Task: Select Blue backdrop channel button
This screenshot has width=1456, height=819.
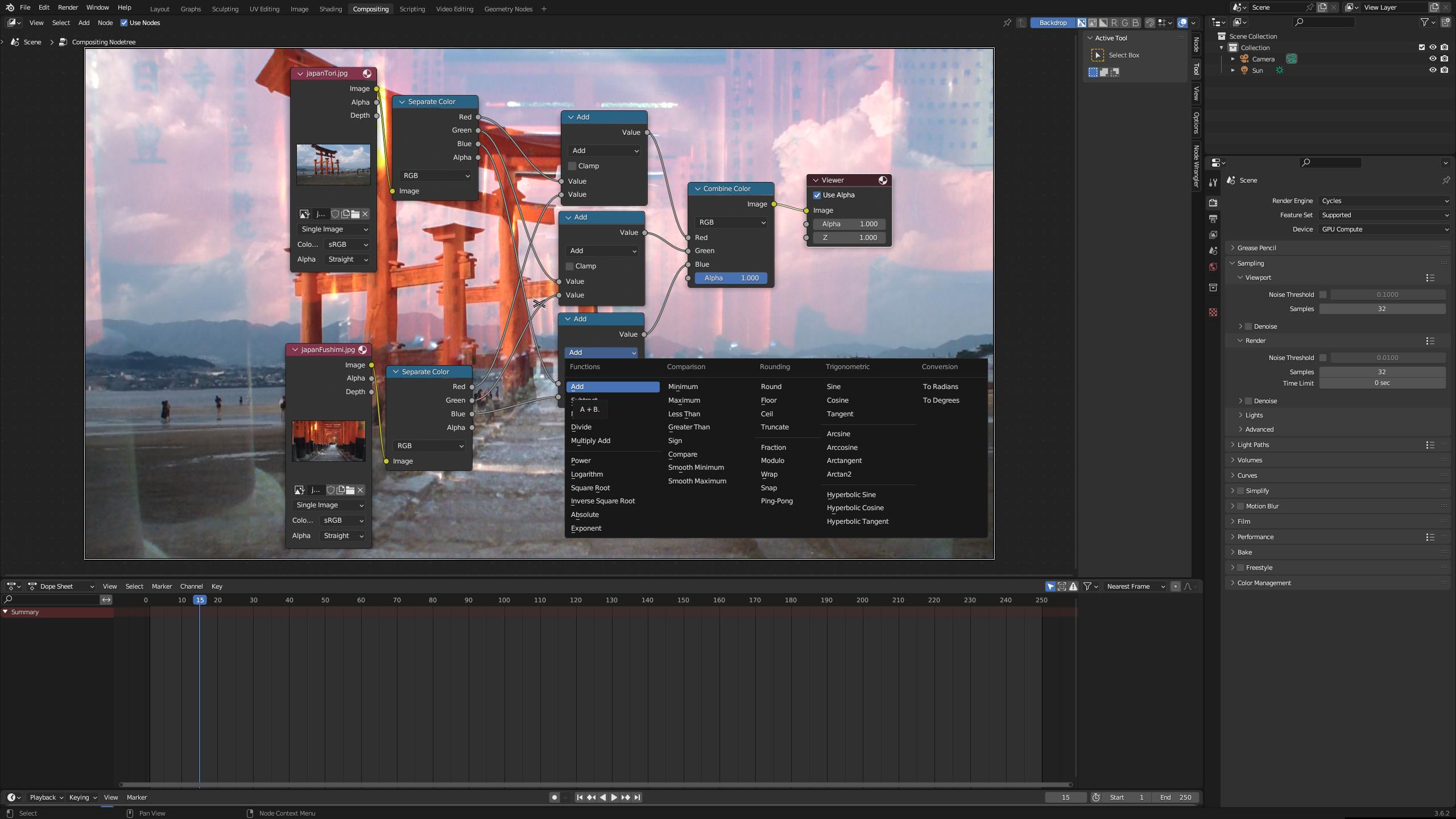Action: [x=1135, y=23]
